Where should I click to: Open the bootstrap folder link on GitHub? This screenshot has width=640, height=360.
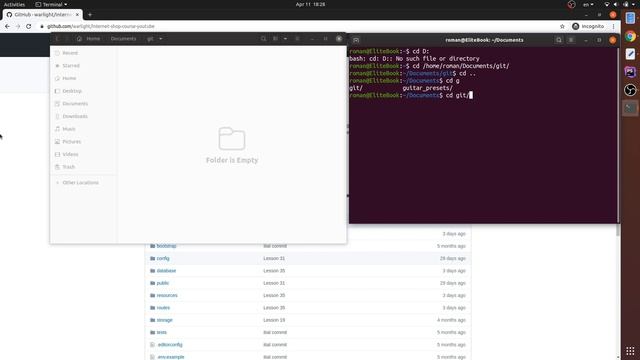[x=166, y=246]
